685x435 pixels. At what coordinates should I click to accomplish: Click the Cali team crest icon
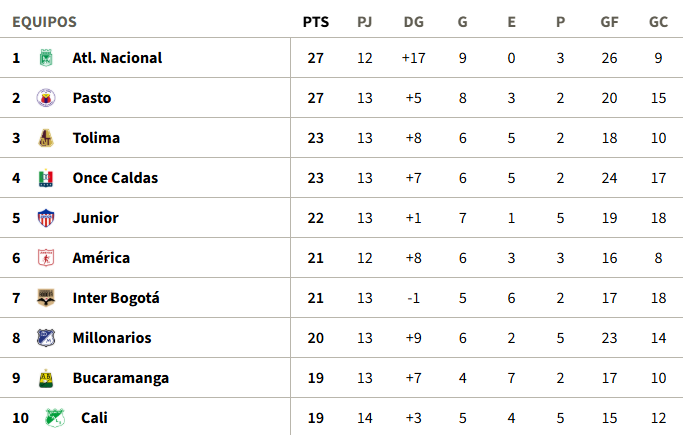[x=53, y=418]
